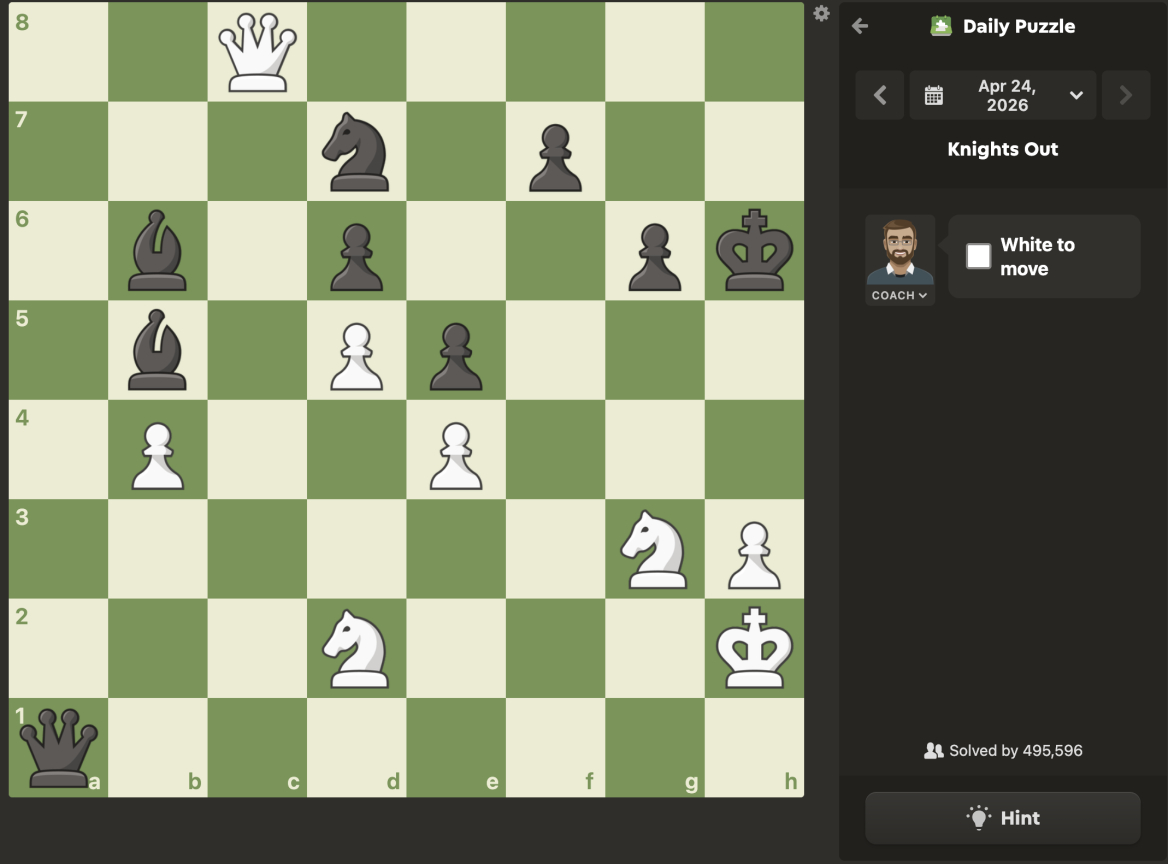This screenshot has height=864, width=1168.
Task: Open board settings gear
Action: [x=821, y=13]
